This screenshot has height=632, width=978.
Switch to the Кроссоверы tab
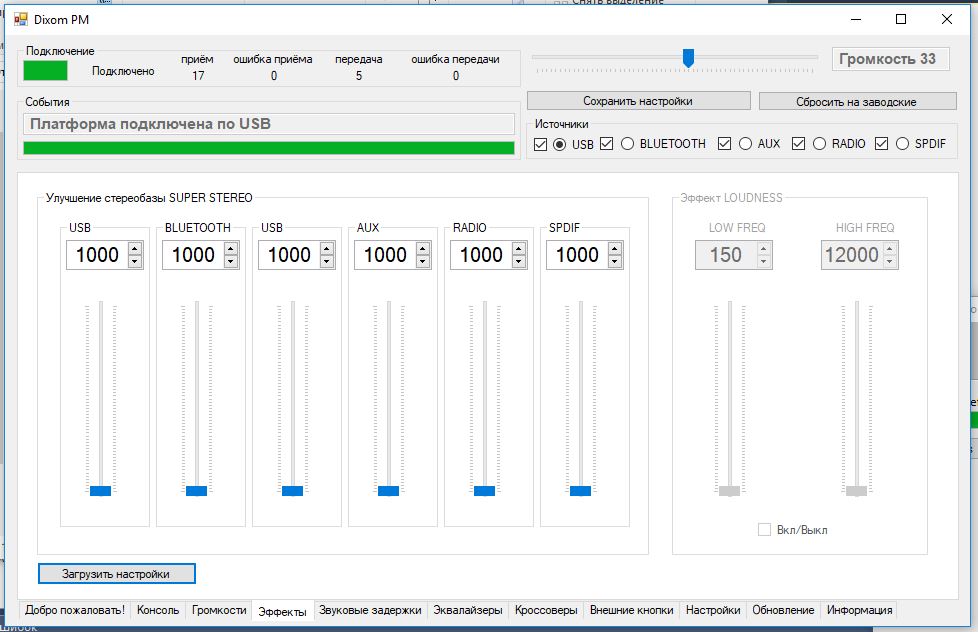(545, 610)
